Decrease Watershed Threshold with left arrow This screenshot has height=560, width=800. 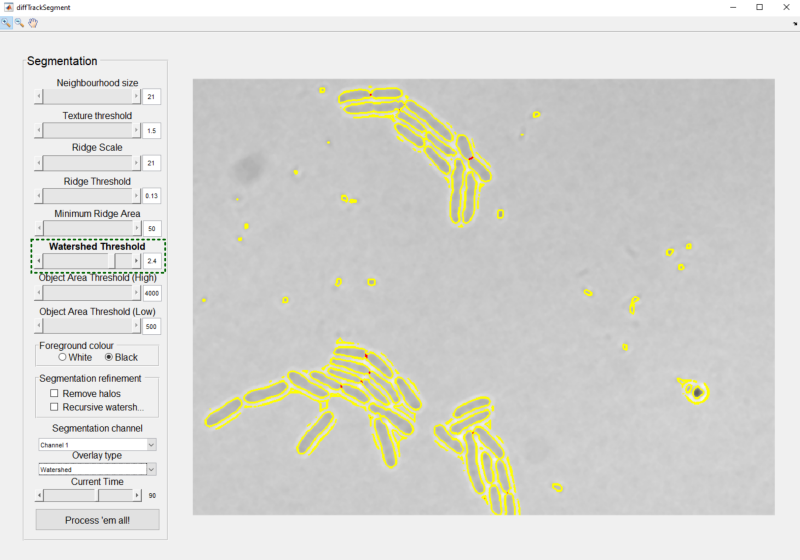pos(39,261)
